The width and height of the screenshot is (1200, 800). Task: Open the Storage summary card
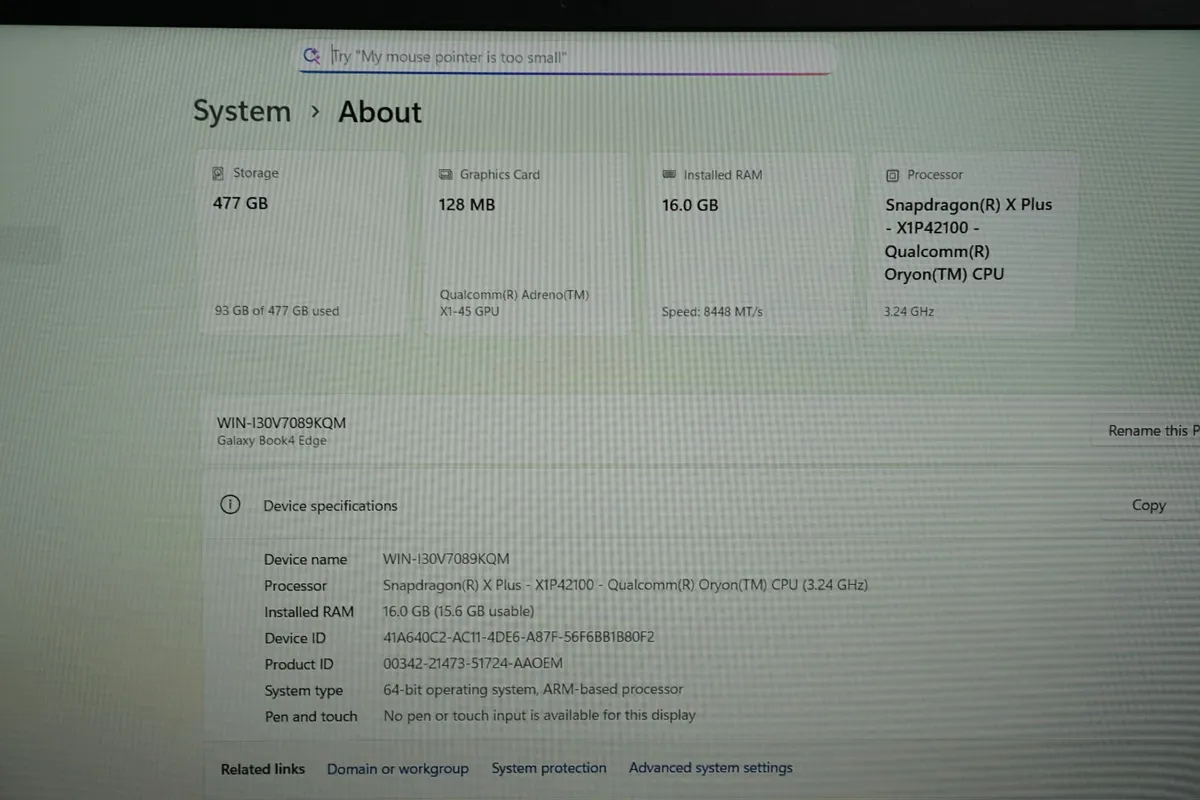coord(300,240)
